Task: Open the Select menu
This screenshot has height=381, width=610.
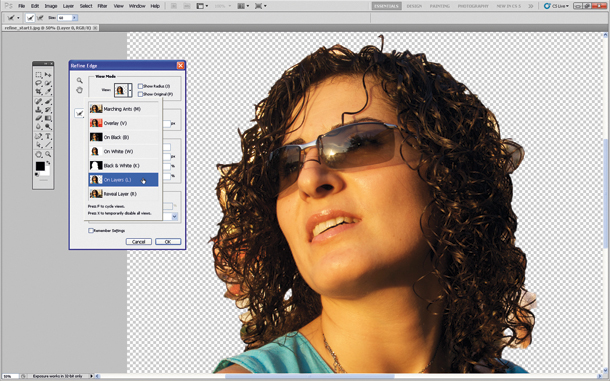Action: tap(86, 6)
